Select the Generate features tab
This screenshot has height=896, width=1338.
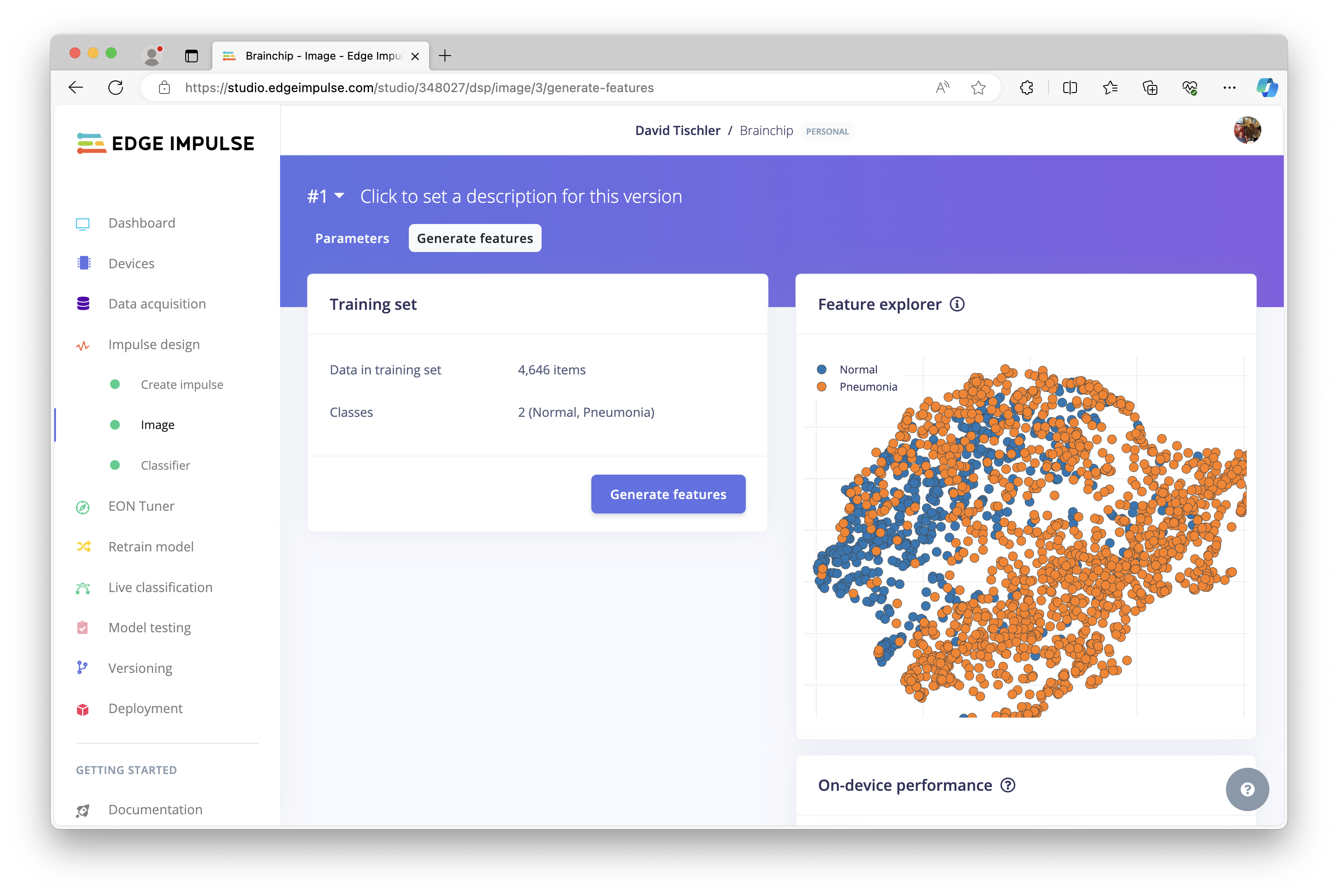pyautogui.click(x=475, y=238)
